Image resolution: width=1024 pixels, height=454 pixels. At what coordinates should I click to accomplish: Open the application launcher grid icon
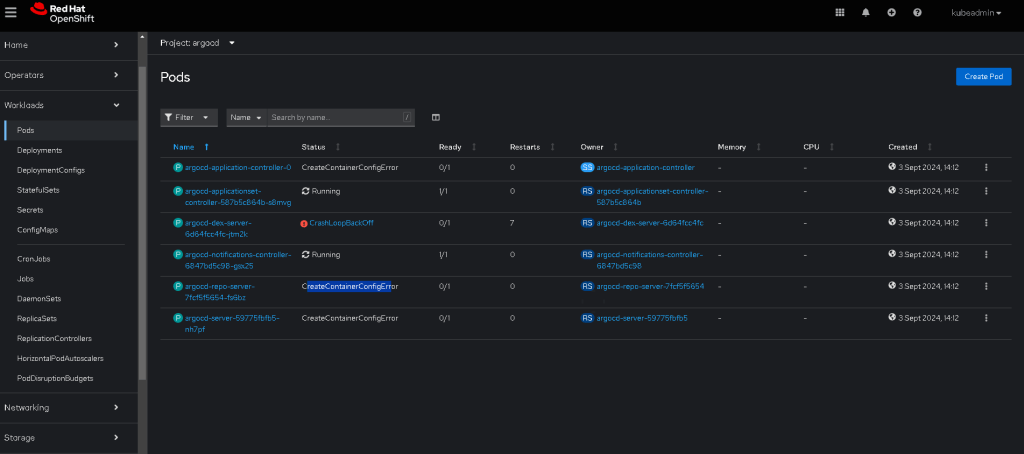point(840,12)
